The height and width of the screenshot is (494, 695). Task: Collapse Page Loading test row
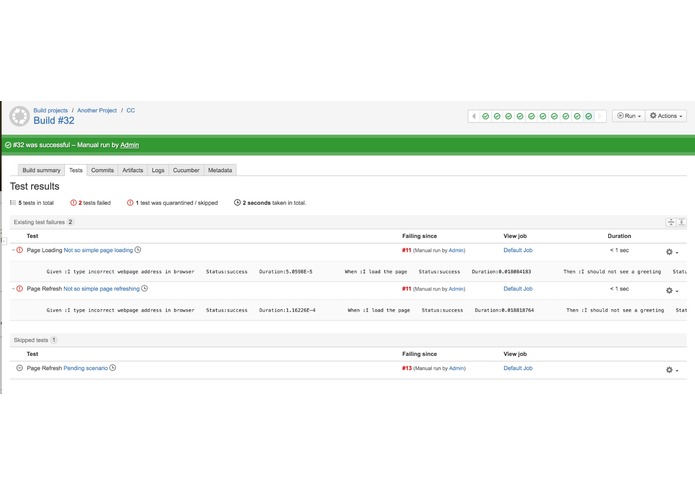point(13,250)
